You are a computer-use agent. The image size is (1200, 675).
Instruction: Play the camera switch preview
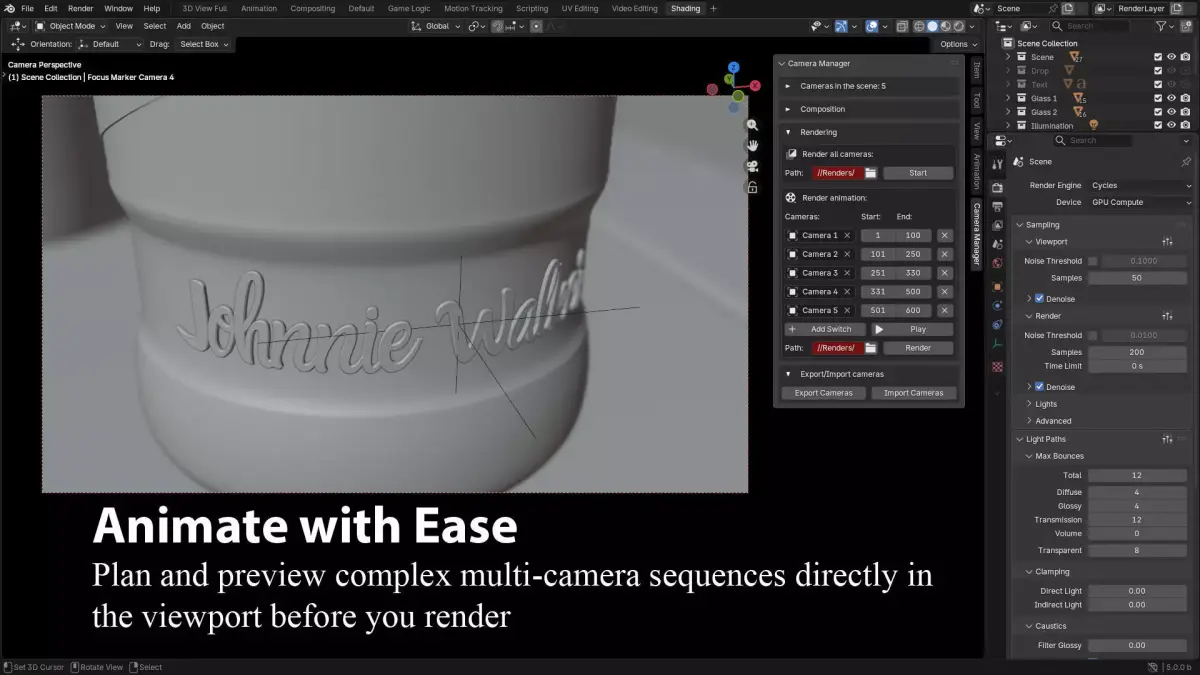coord(911,329)
